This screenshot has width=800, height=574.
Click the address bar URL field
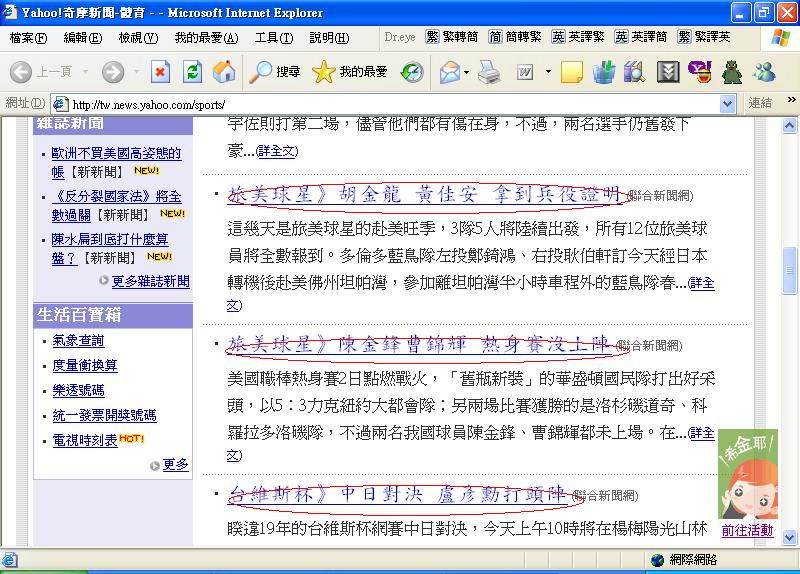[x=390, y=103]
